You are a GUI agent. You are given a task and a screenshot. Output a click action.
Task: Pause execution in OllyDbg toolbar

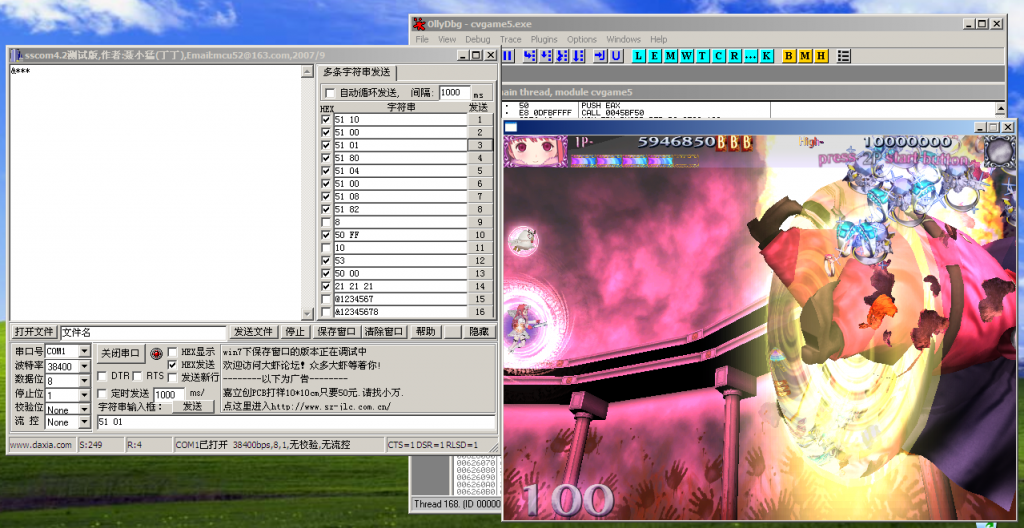pyautogui.click(x=507, y=56)
